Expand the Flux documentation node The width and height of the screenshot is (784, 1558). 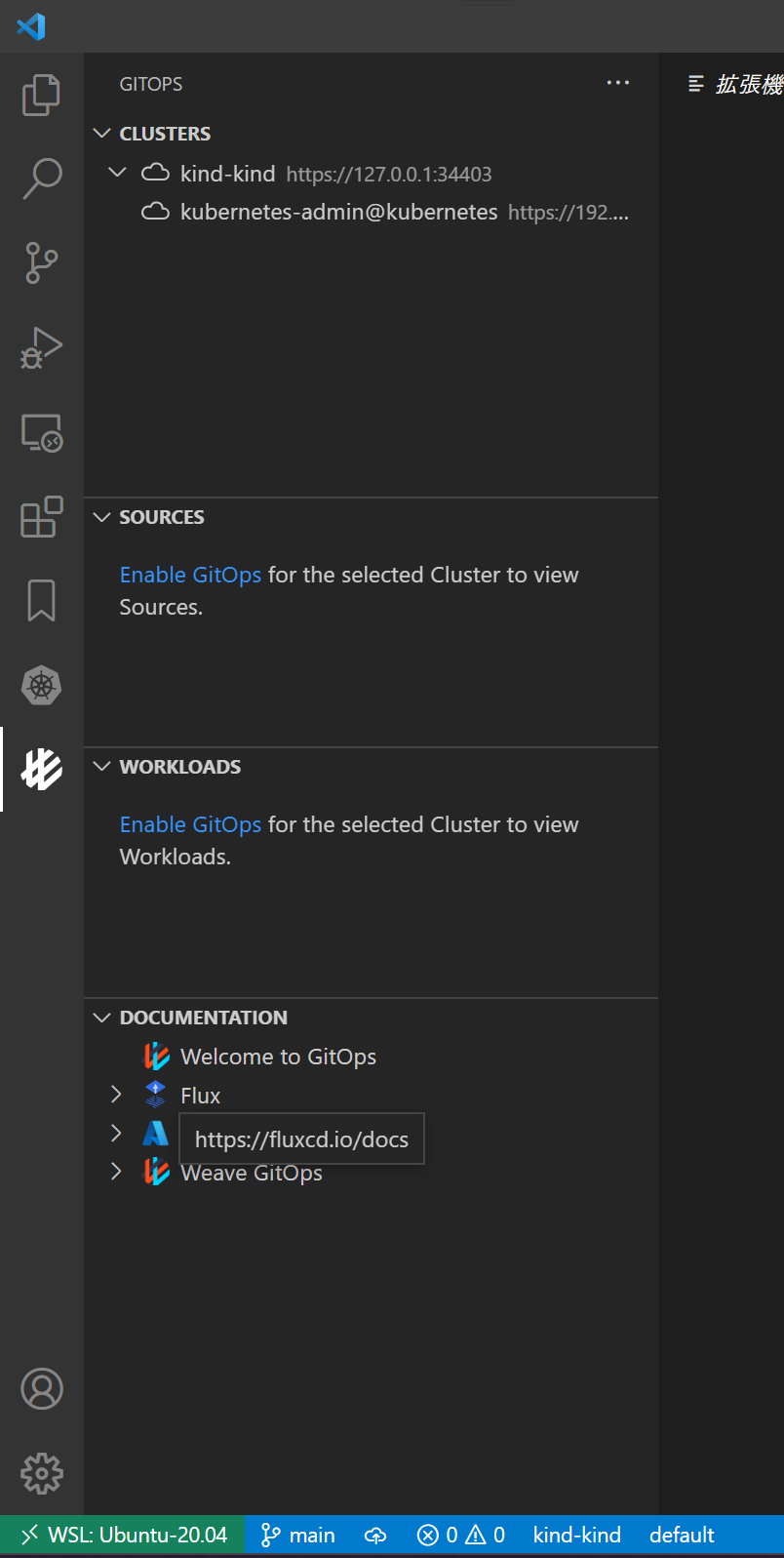[x=116, y=1094]
